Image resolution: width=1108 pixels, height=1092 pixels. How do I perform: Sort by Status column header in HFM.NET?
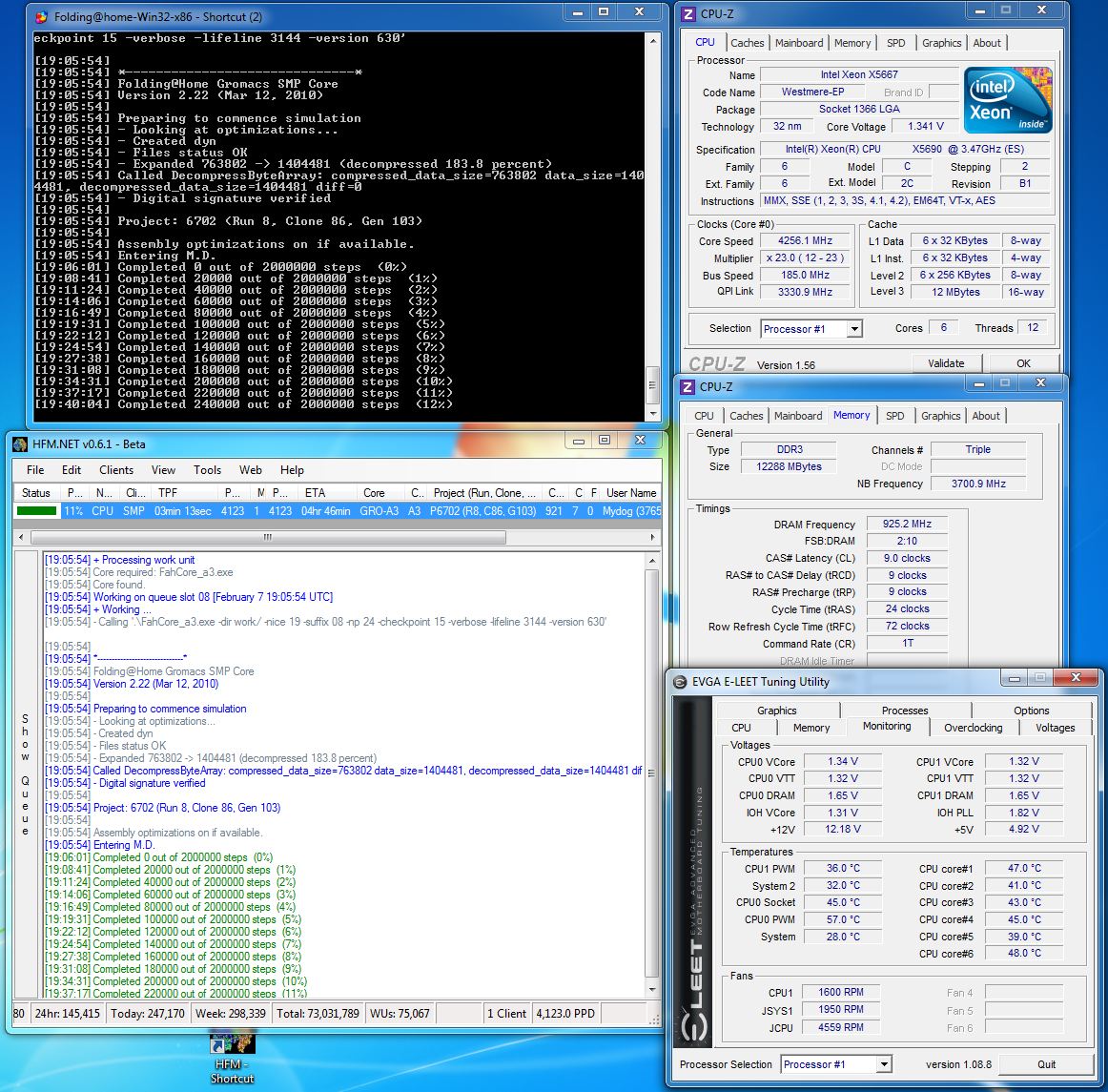pyautogui.click(x=37, y=493)
